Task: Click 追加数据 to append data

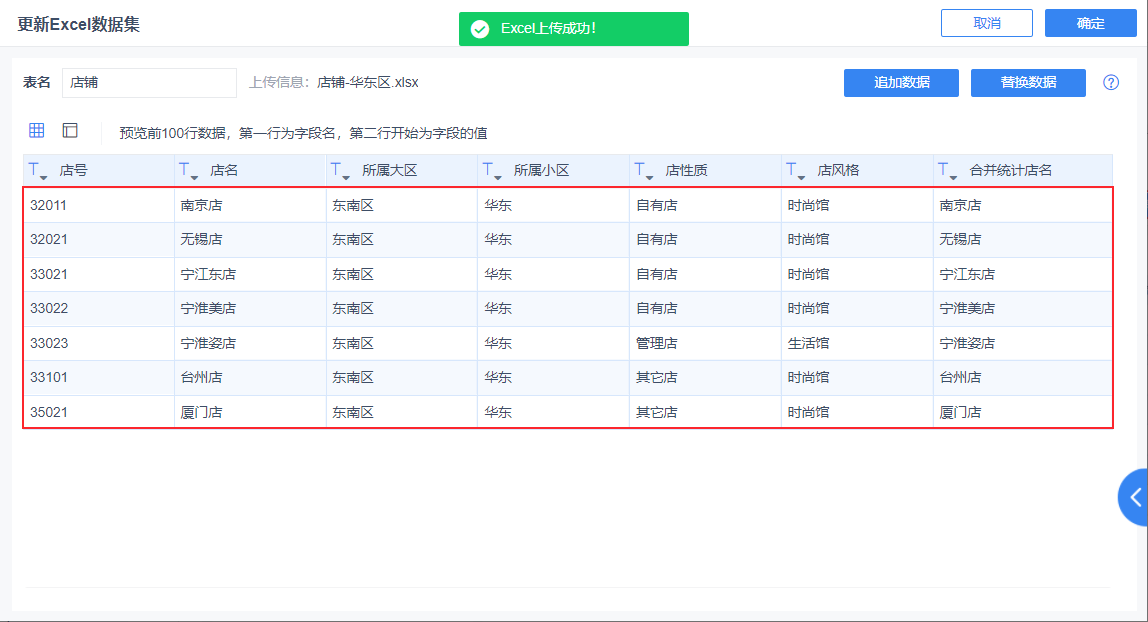Action: 901,83
